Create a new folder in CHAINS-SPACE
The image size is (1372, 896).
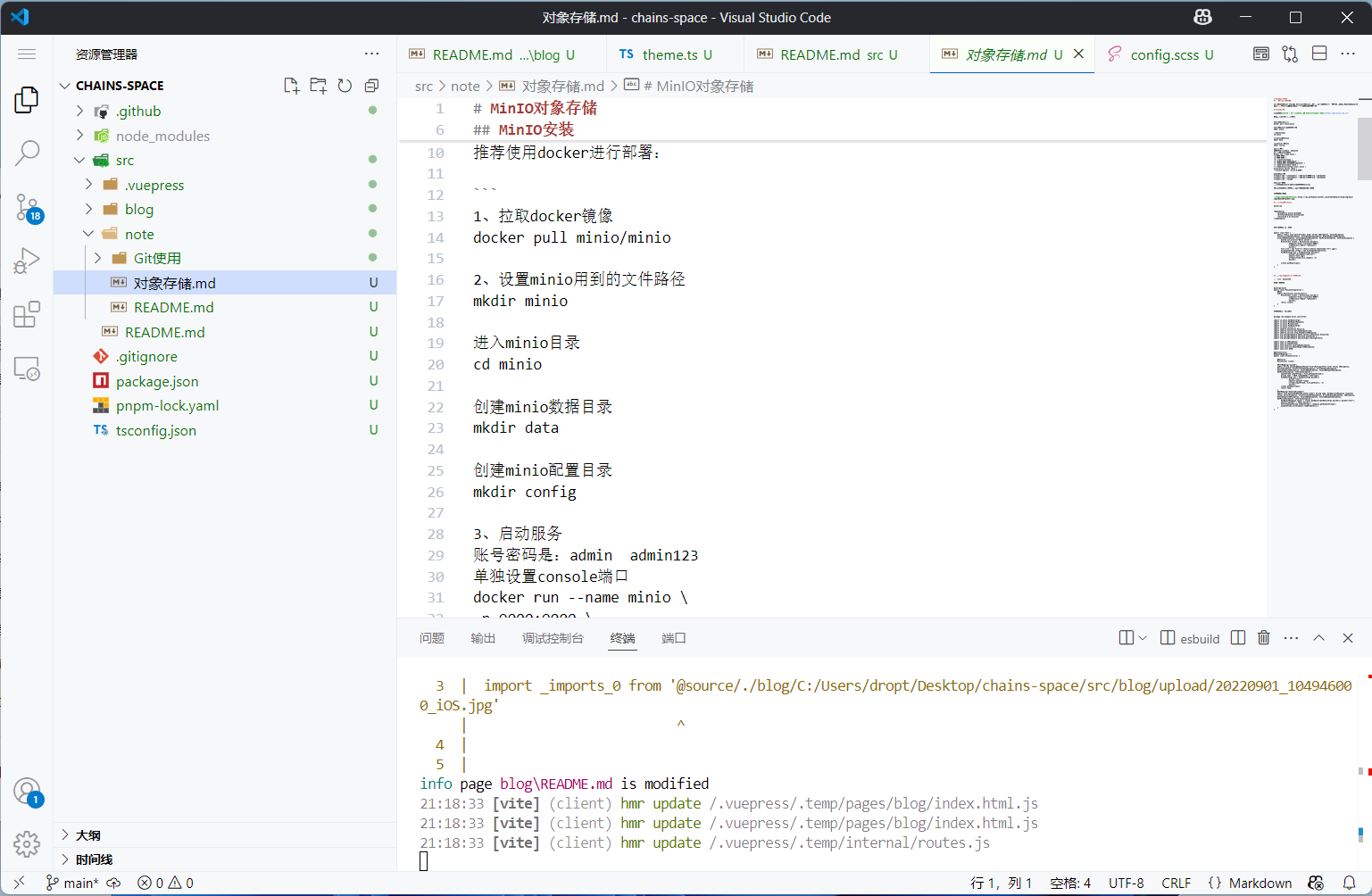coord(319,86)
